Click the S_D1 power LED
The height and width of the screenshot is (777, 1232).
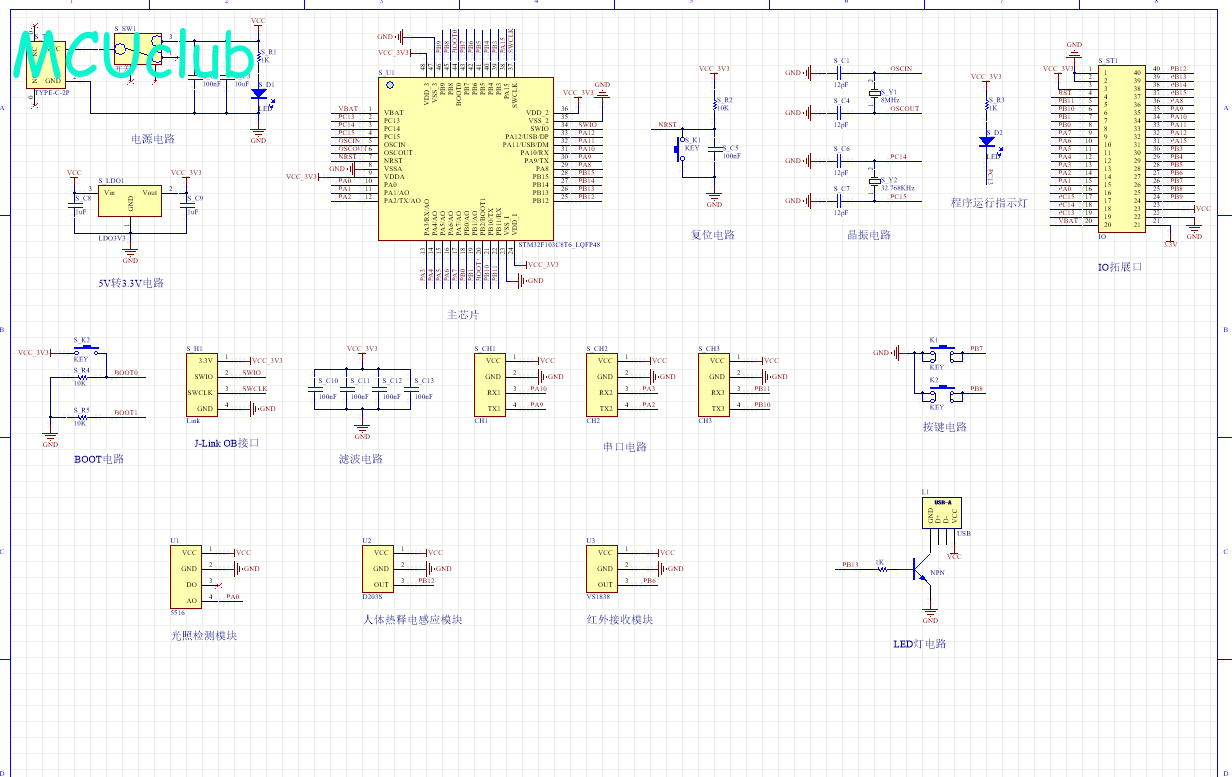point(259,93)
